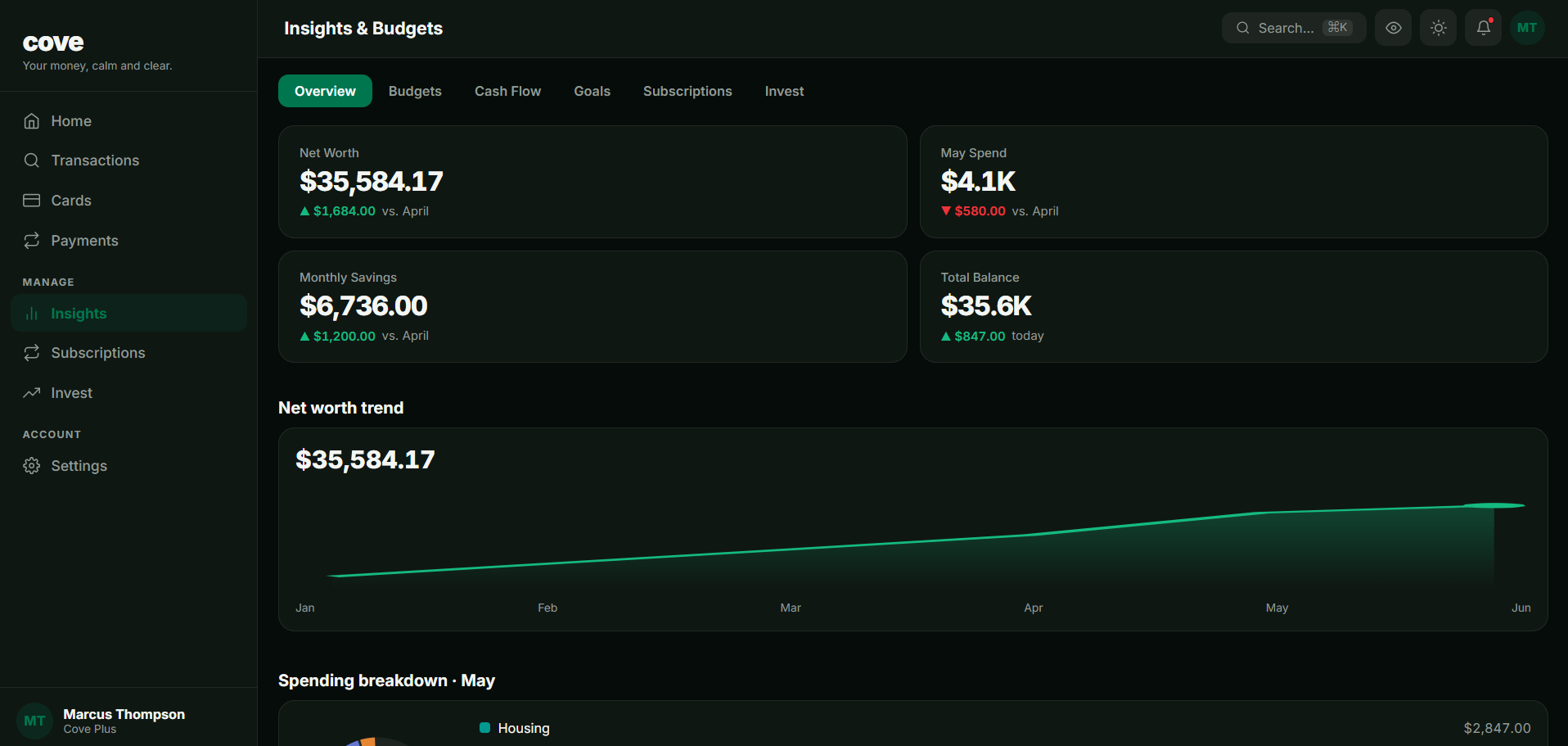Open the Monthly Savings card

593,306
